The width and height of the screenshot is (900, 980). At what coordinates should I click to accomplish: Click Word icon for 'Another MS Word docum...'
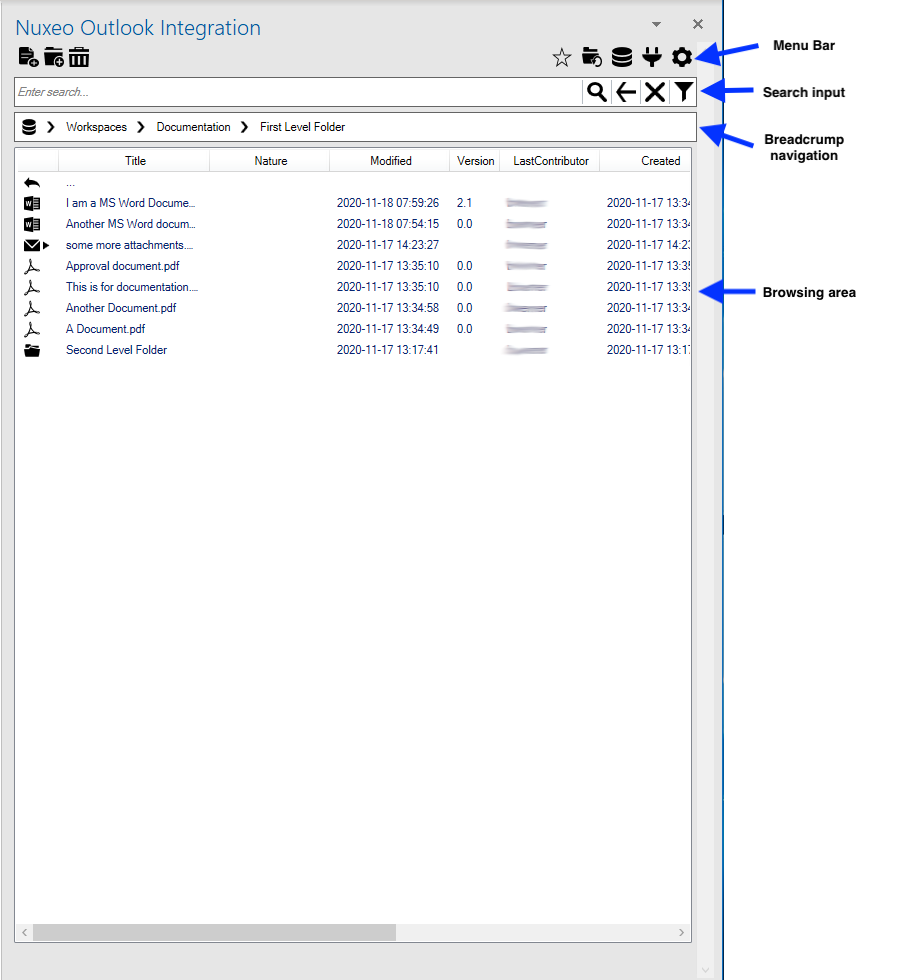(32, 224)
